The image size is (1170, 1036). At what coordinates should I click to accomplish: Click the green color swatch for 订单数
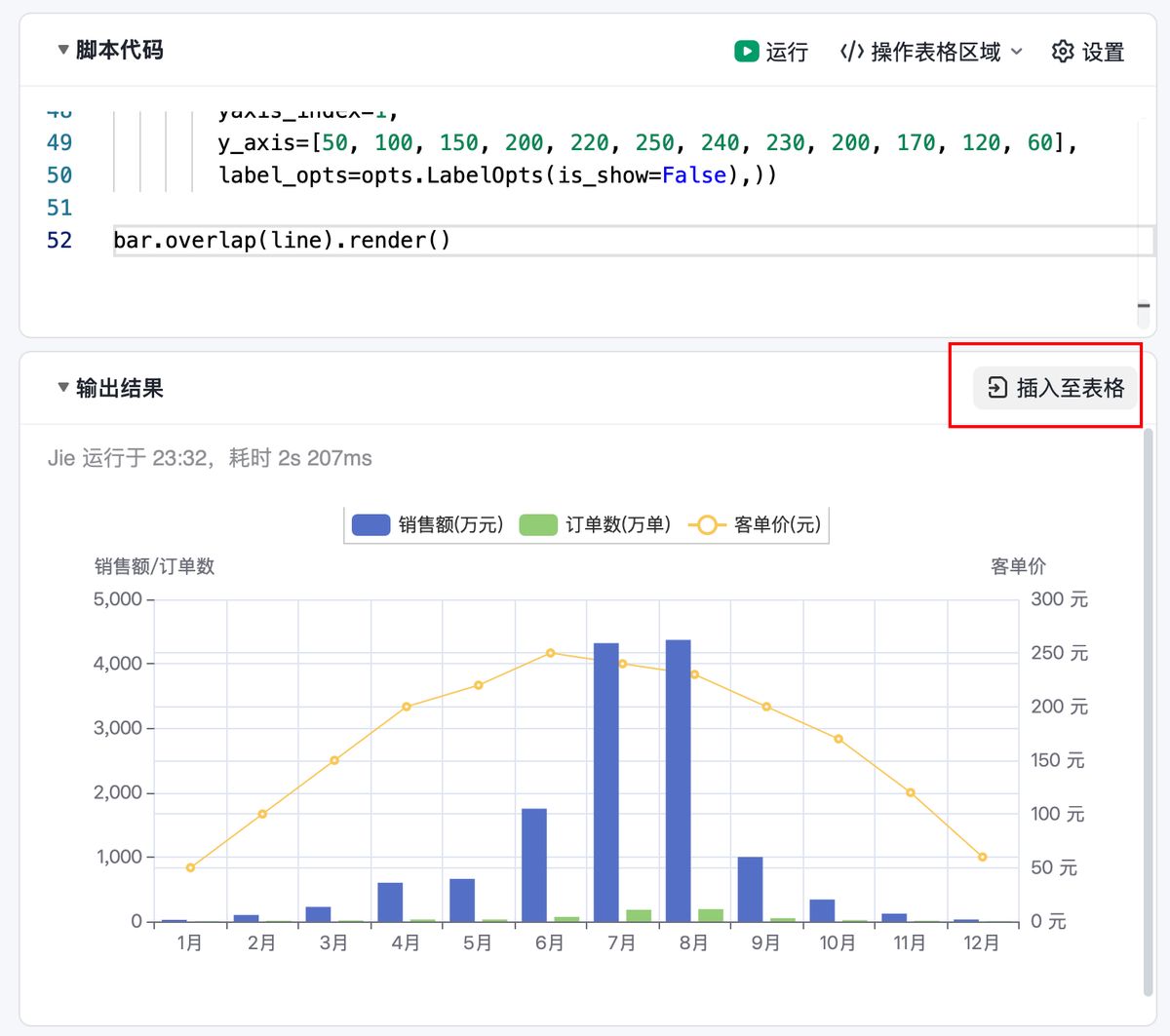(x=537, y=524)
